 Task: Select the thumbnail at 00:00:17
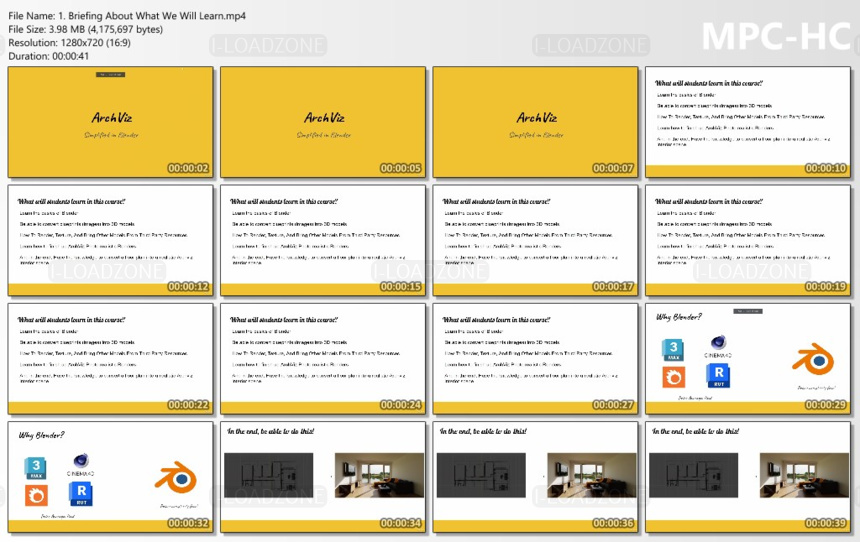coord(535,241)
